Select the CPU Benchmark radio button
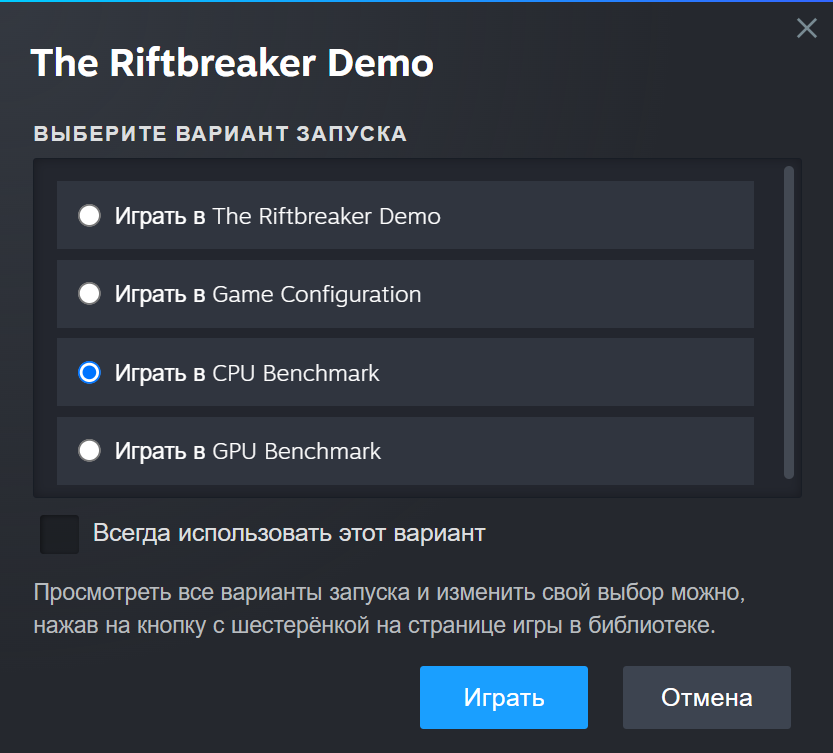833x753 pixels. click(x=89, y=373)
